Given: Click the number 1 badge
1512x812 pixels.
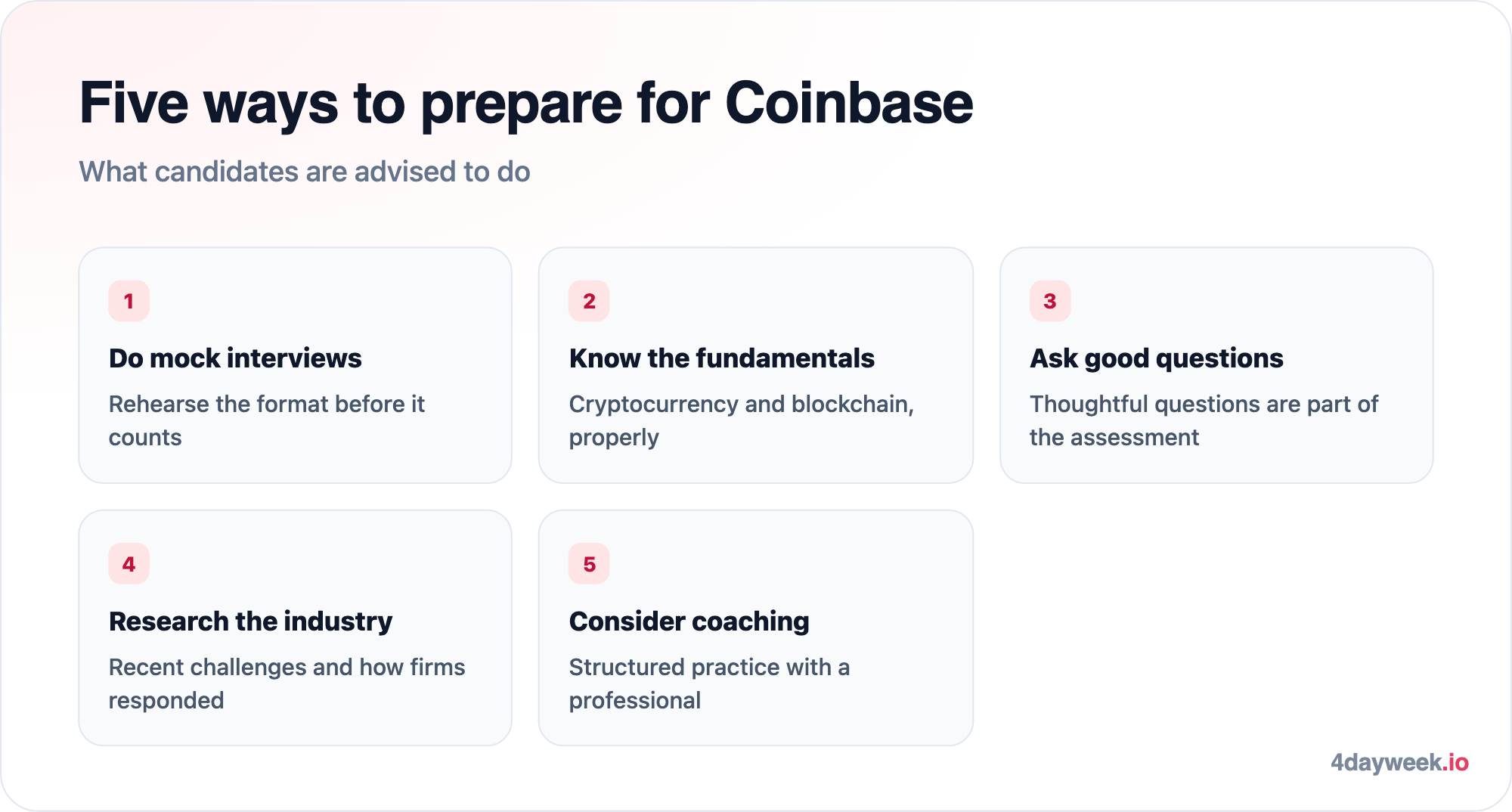Looking at the screenshot, I should [129, 301].
